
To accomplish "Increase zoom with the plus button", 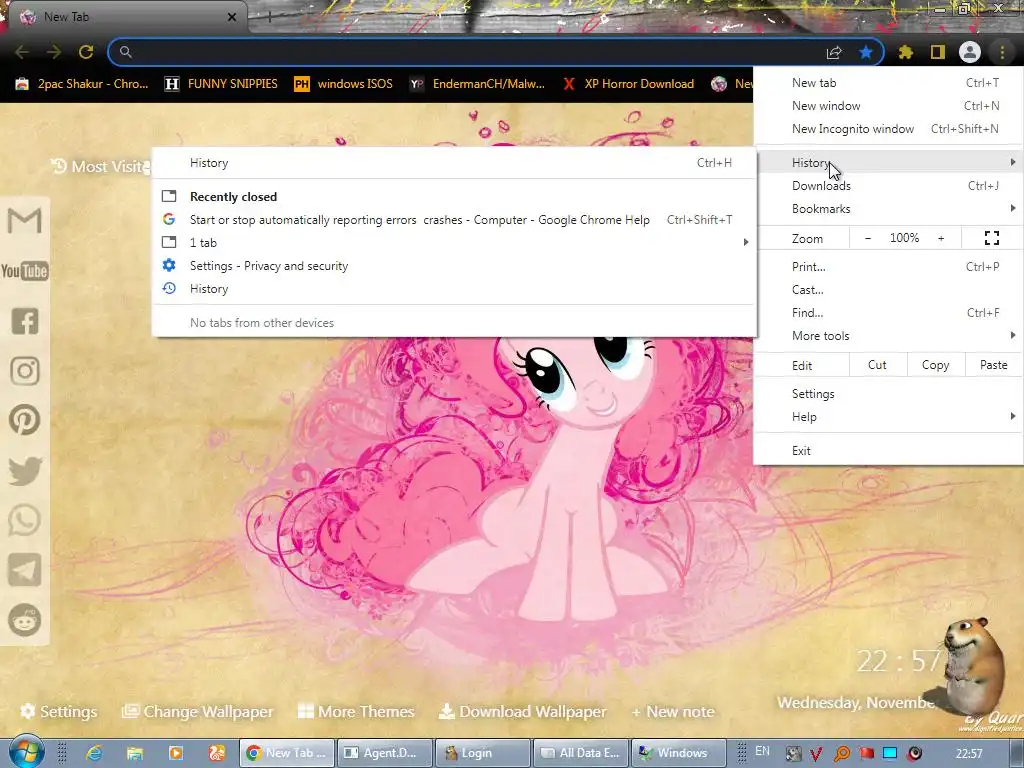I will (x=941, y=238).
